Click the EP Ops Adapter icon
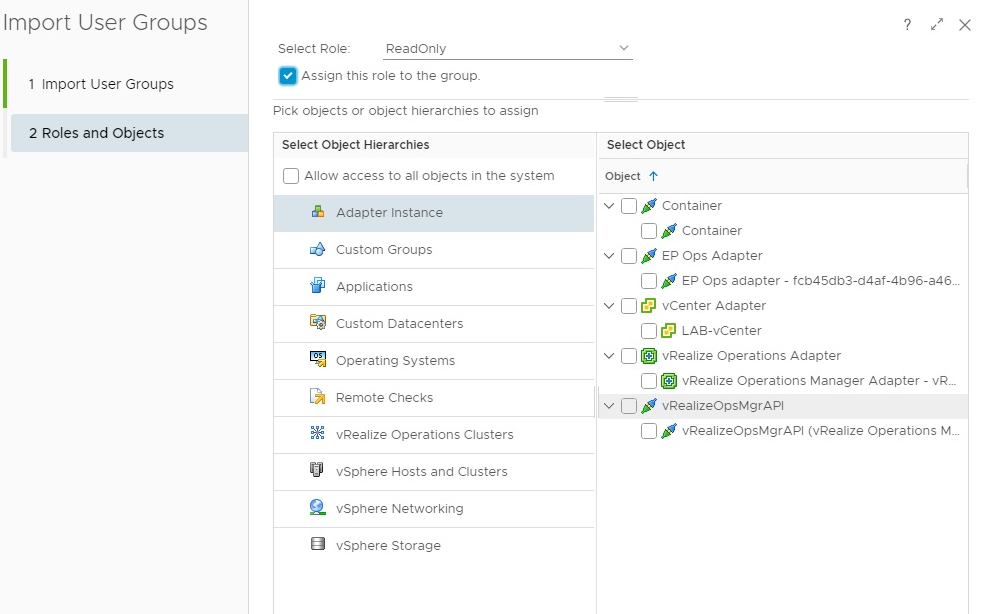Image resolution: width=985 pixels, height=614 pixels. [649, 256]
